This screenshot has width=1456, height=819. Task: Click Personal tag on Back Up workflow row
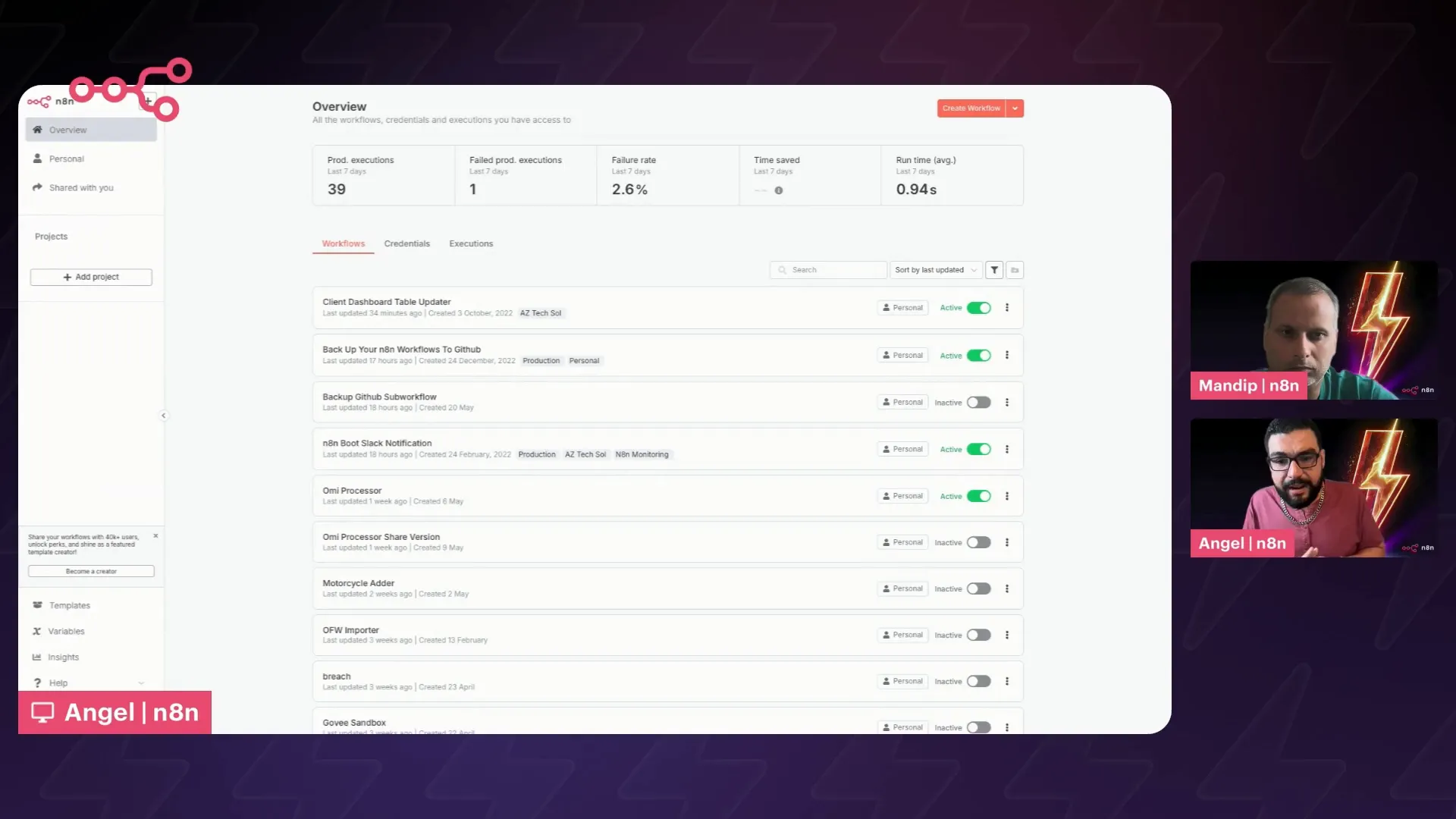584,361
